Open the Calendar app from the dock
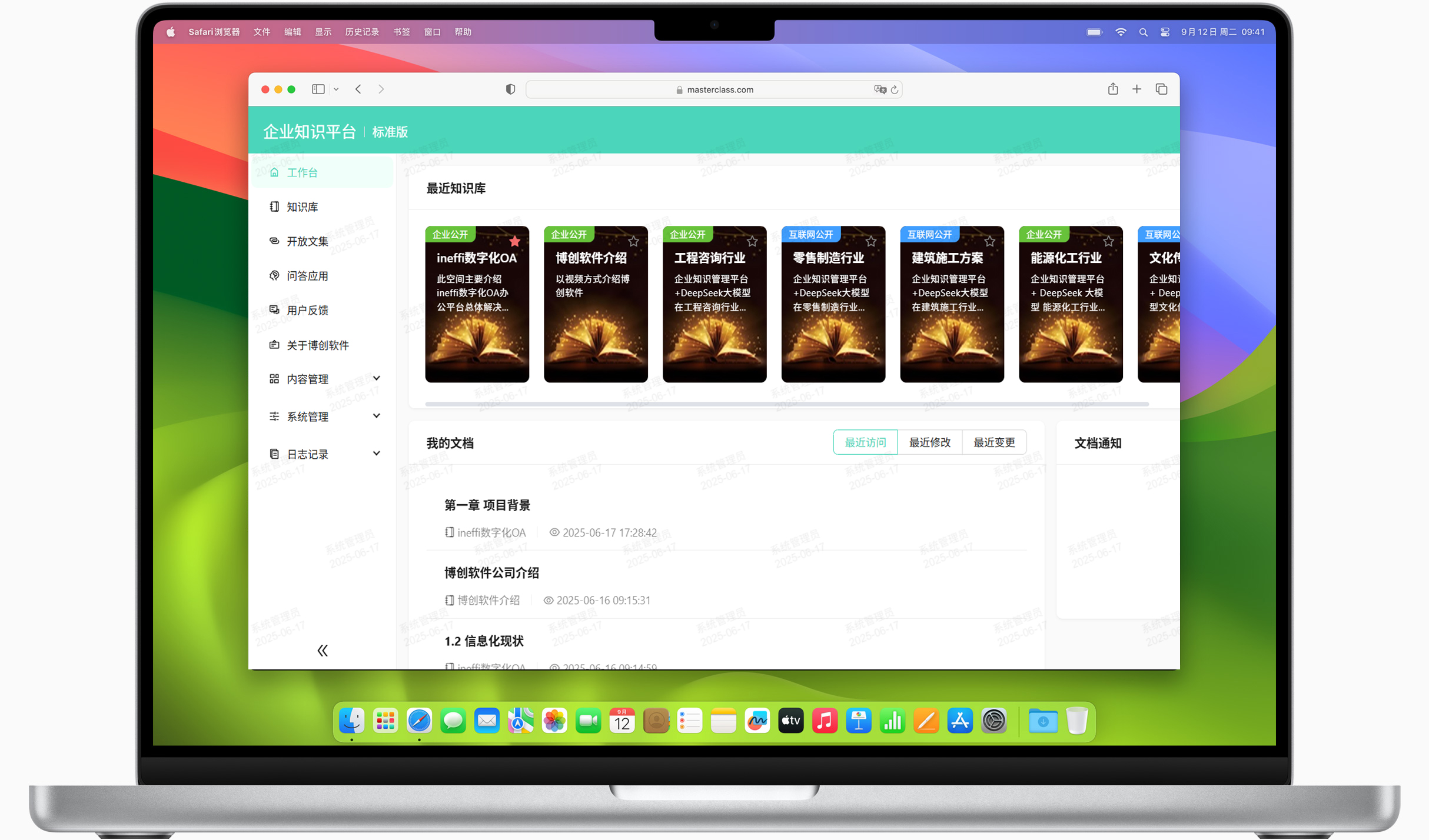Image resolution: width=1429 pixels, height=840 pixels. tap(622, 721)
